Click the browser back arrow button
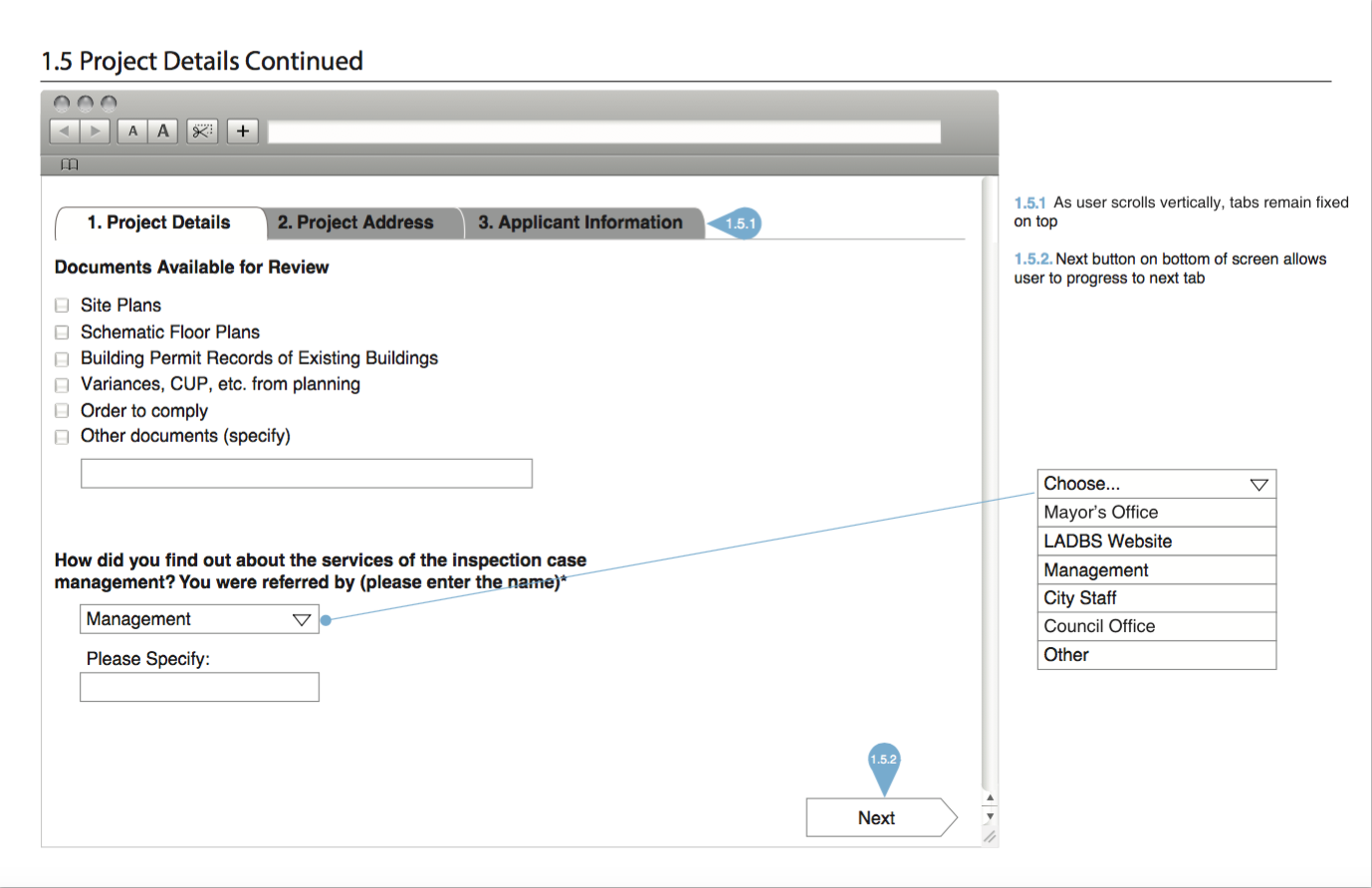This screenshot has height=888, width=1372. pos(65,131)
